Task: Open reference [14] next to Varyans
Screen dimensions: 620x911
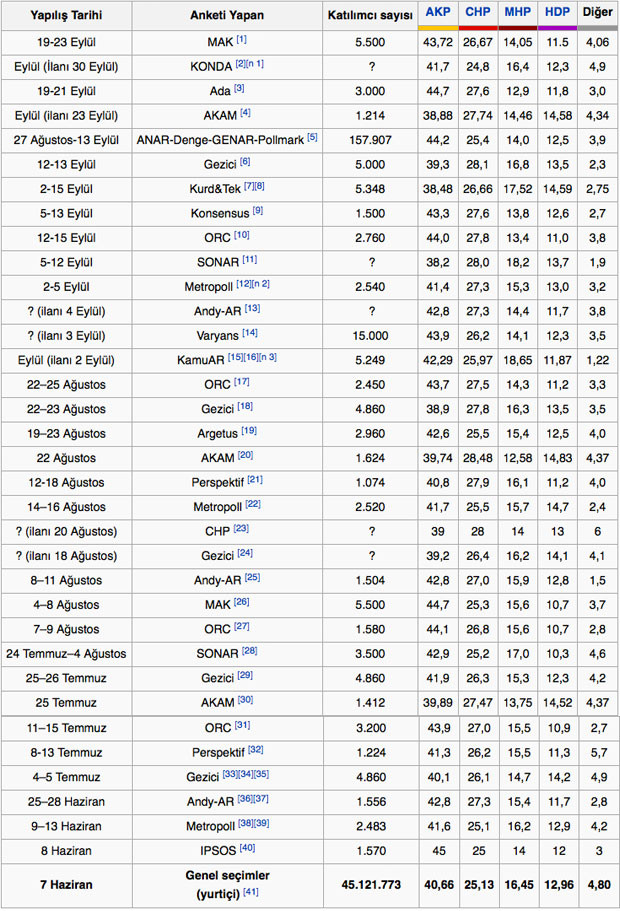Action: [x=249, y=331]
